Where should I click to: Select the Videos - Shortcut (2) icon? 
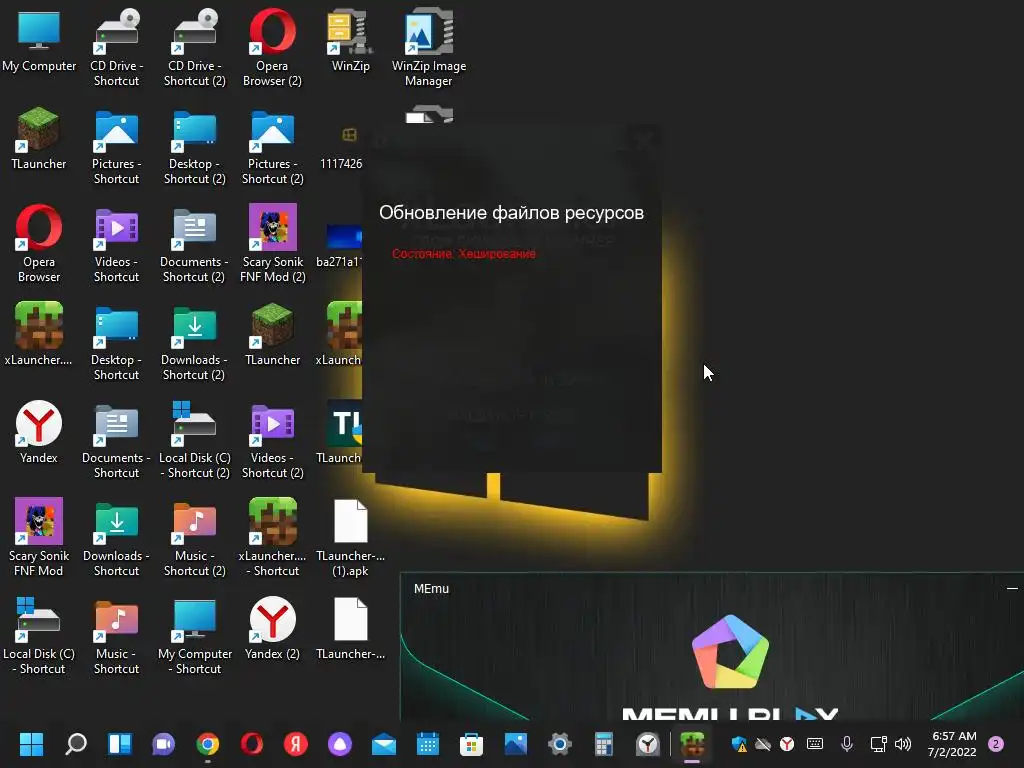[x=272, y=440]
